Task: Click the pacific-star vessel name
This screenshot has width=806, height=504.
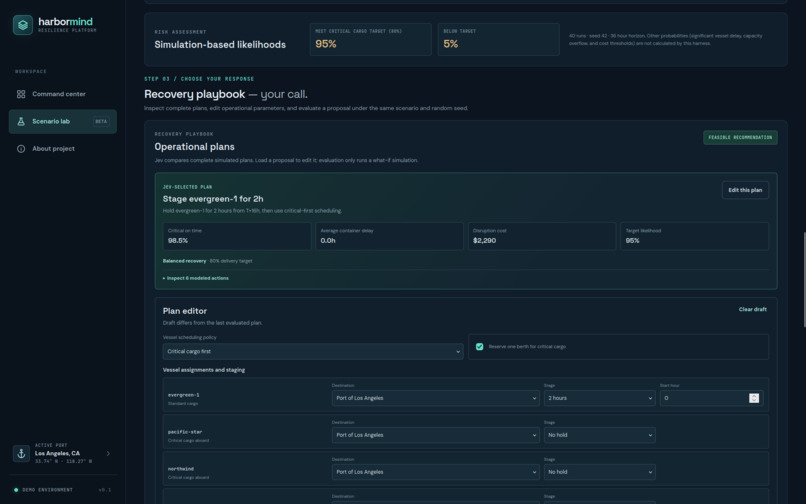Action: coord(185,432)
